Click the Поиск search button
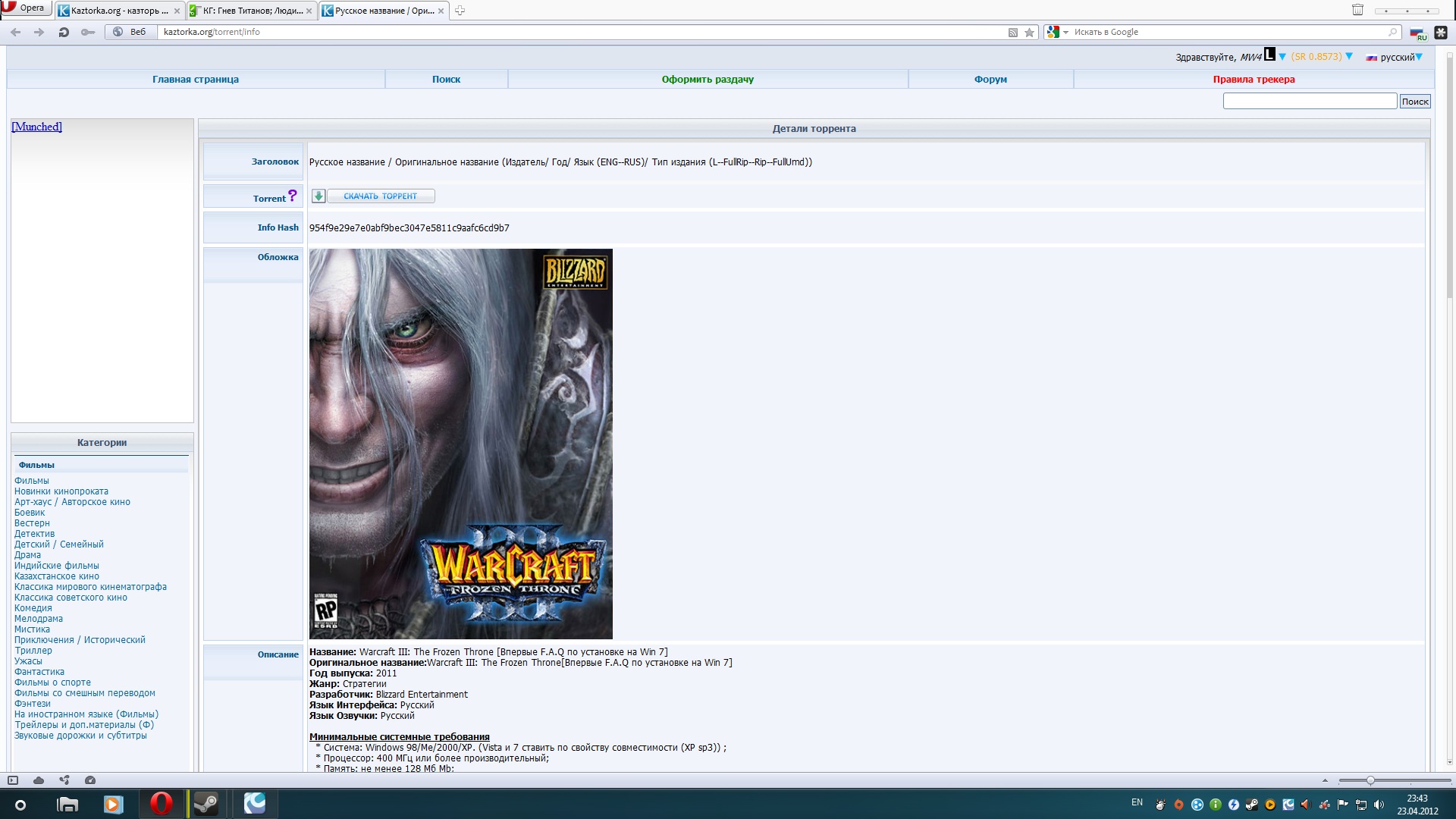Image resolution: width=1456 pixels, height=819 pixels. tap(1415, 102)
